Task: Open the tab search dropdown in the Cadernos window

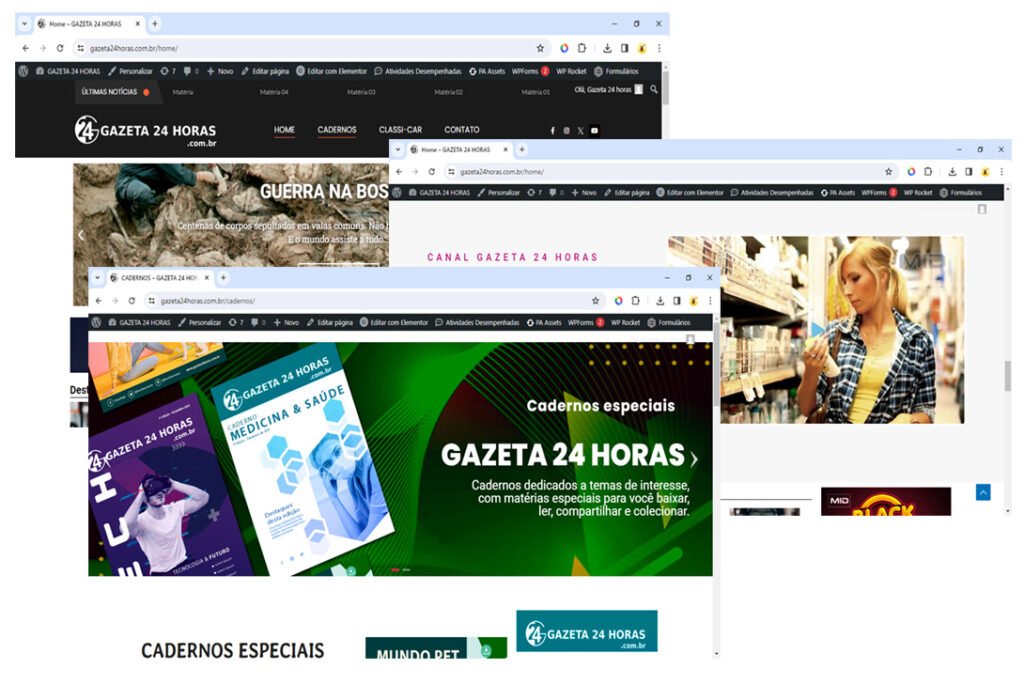Action: (x=97, y=278)
